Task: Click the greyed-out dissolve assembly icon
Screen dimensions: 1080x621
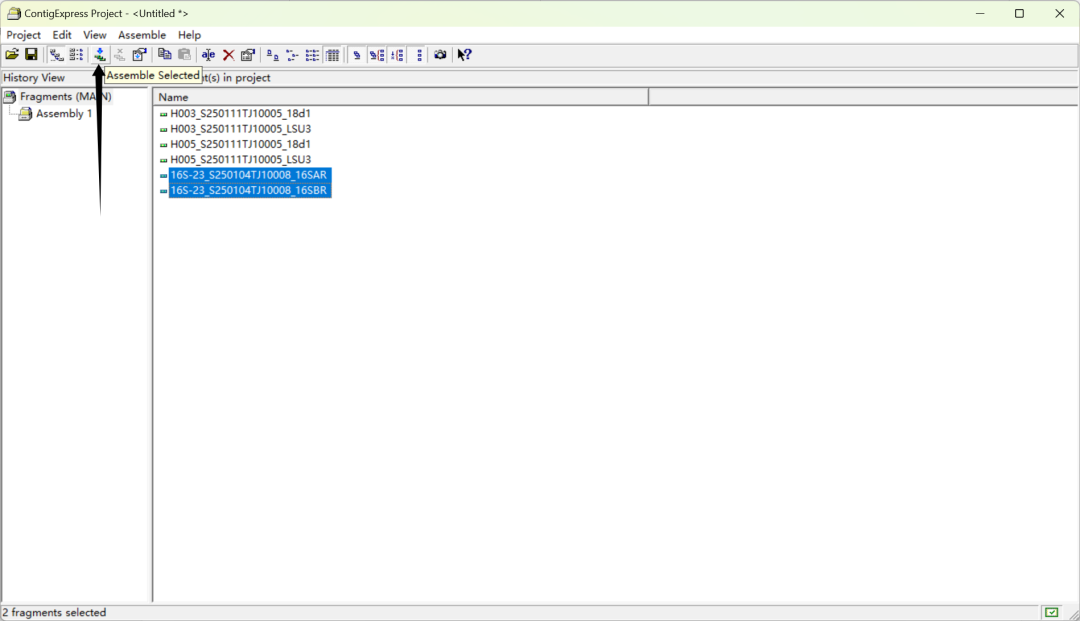Action: 119,54
